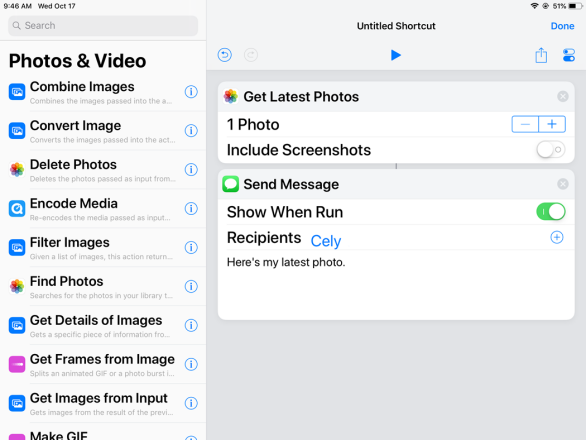Viewport: 586px width, 440px height.
Task: Decrease photo count with minus stepper
Action: 525,124
